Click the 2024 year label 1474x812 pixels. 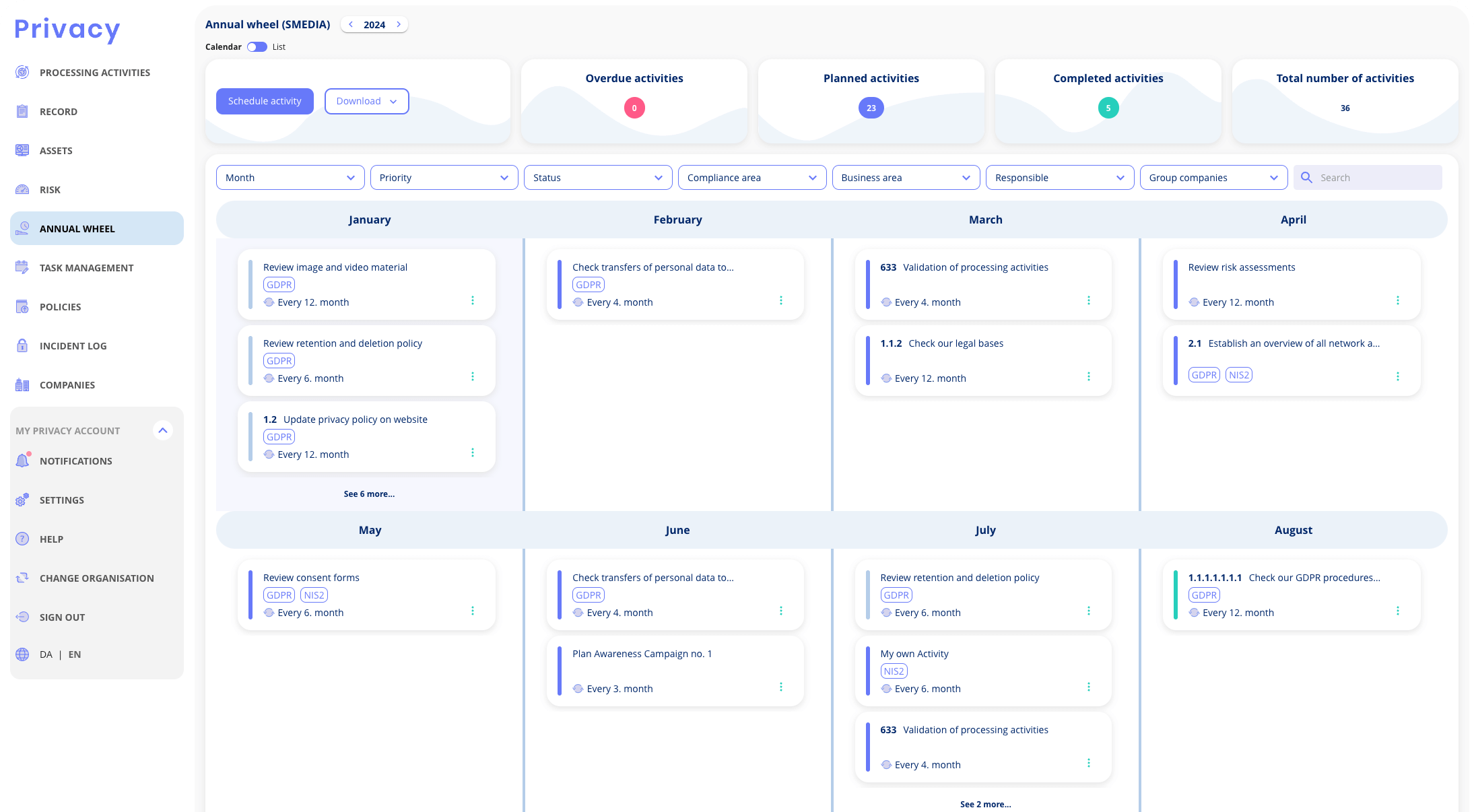tap(374, 24)
